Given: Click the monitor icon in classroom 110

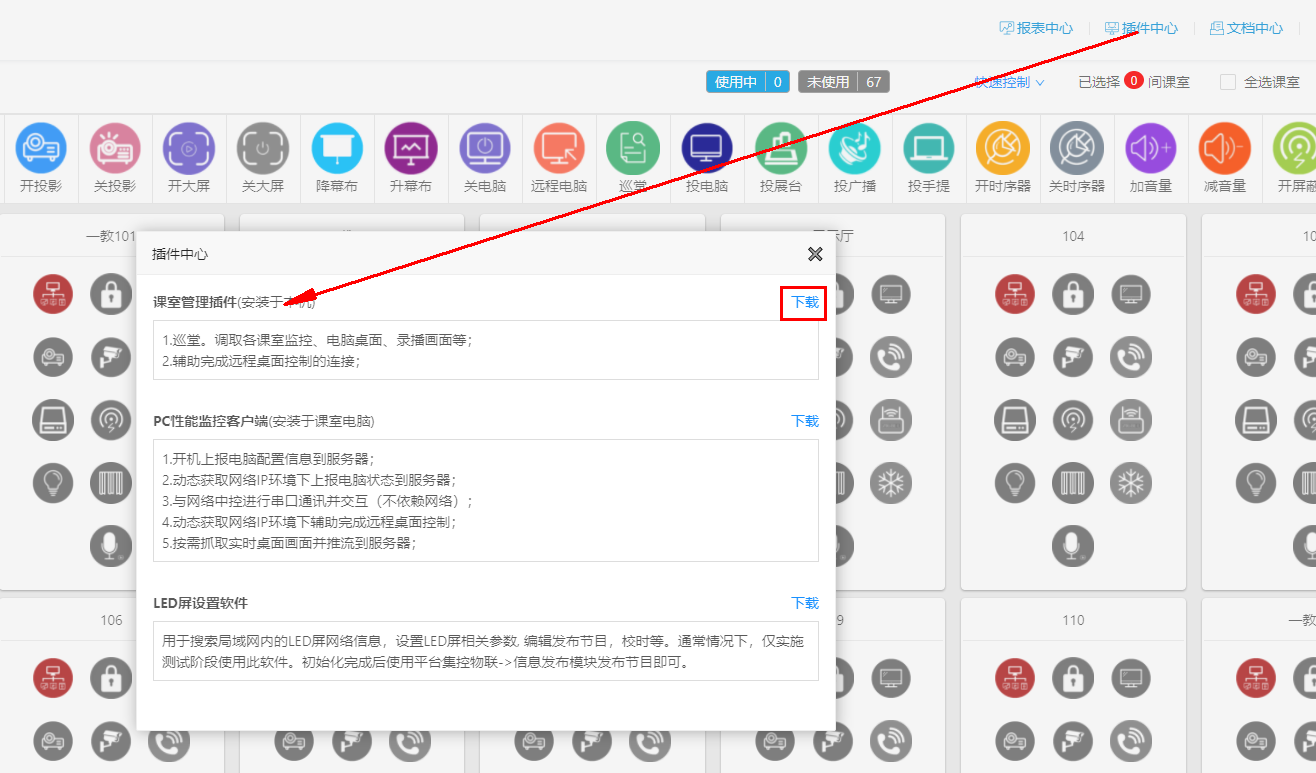Looking at the screenshot, I should click(1131, 678).
